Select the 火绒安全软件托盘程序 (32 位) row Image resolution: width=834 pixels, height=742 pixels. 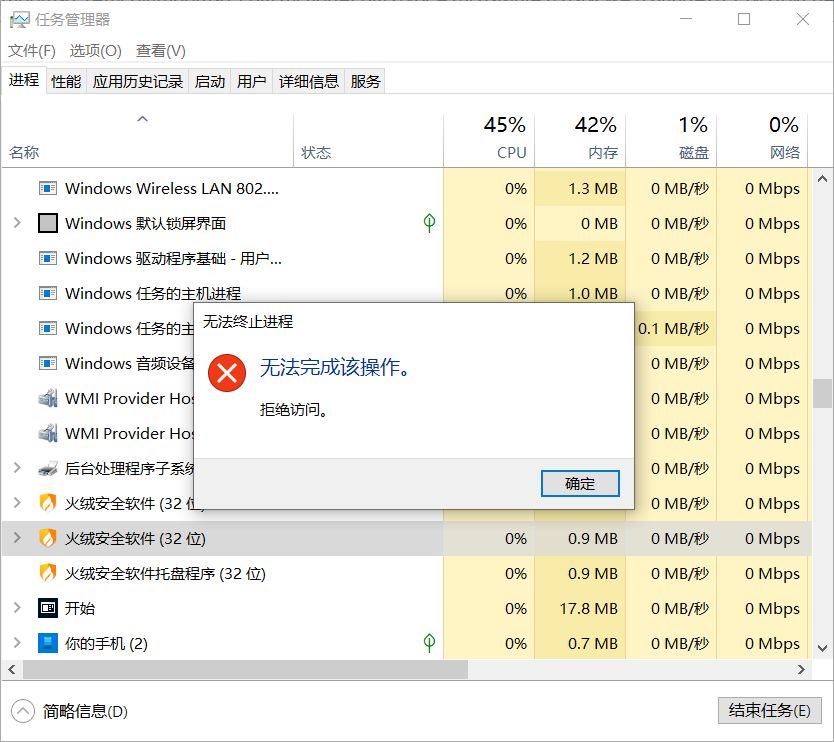coord(407,573)
